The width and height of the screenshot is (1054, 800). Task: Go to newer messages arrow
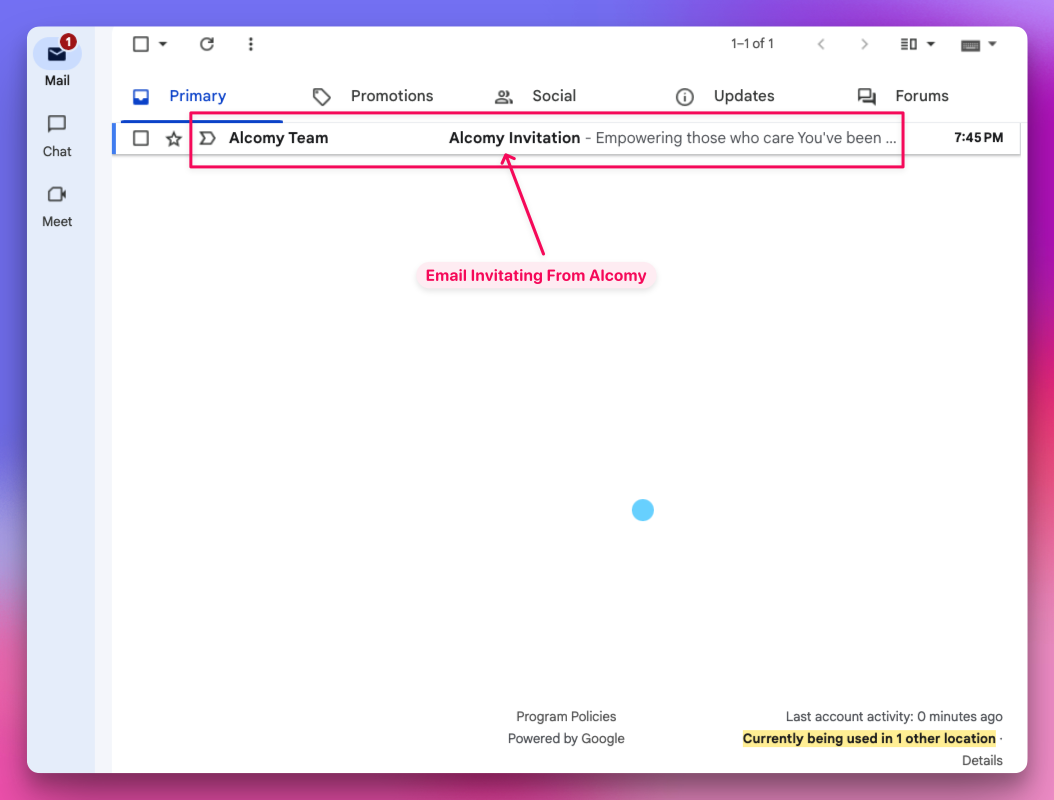point(821,44)
